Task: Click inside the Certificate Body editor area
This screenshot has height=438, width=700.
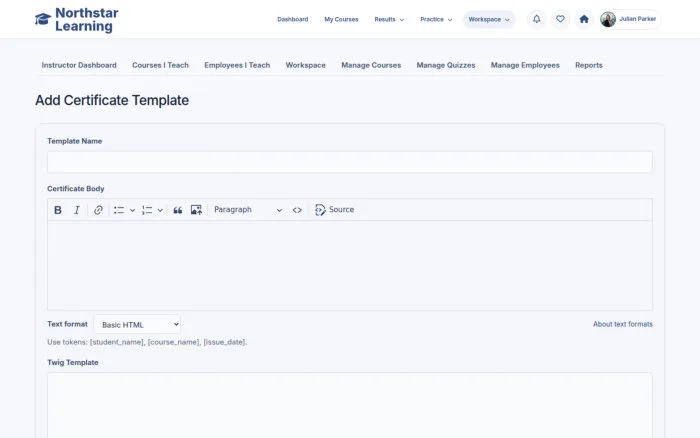Action: (350, 265)
